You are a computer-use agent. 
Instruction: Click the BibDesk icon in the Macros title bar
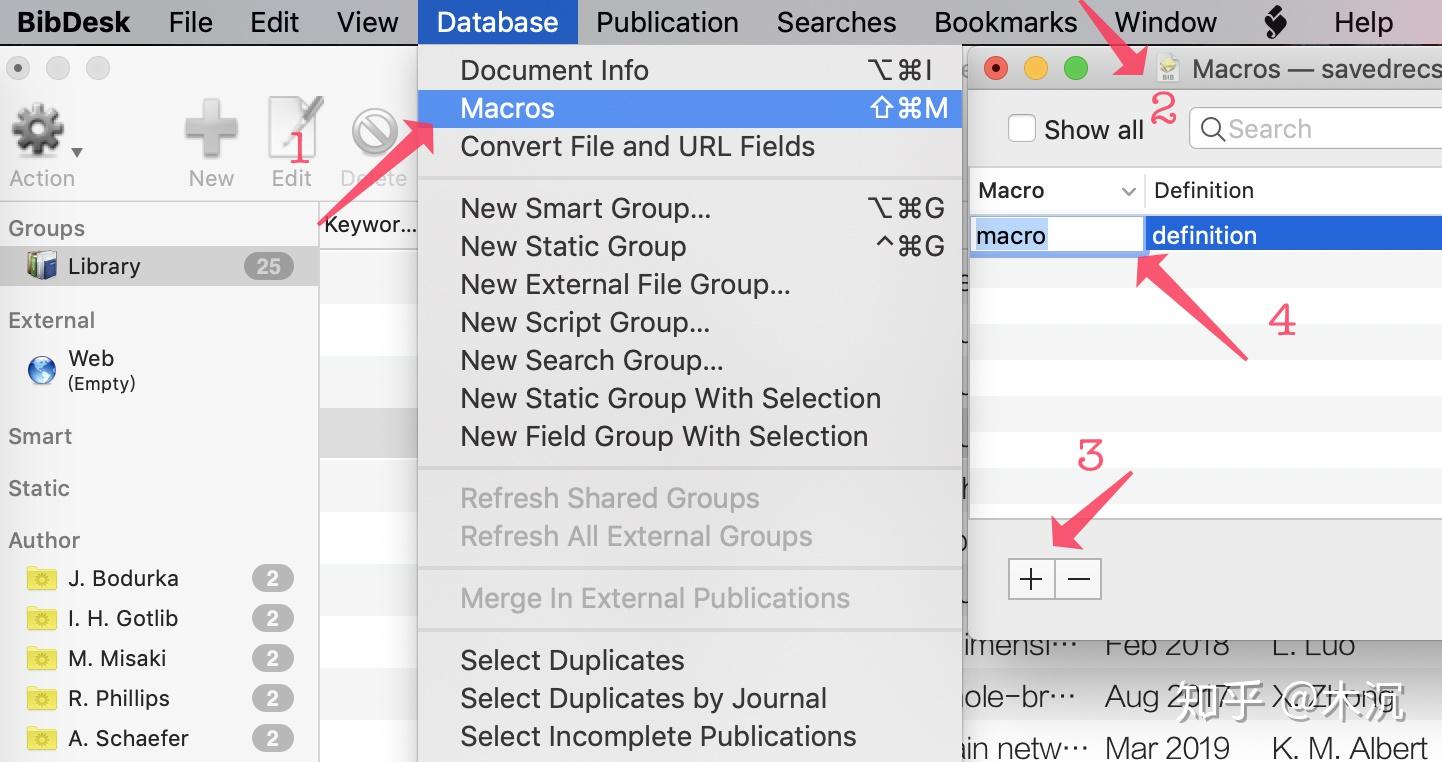pyautogui.click(x=1166, y=68)
